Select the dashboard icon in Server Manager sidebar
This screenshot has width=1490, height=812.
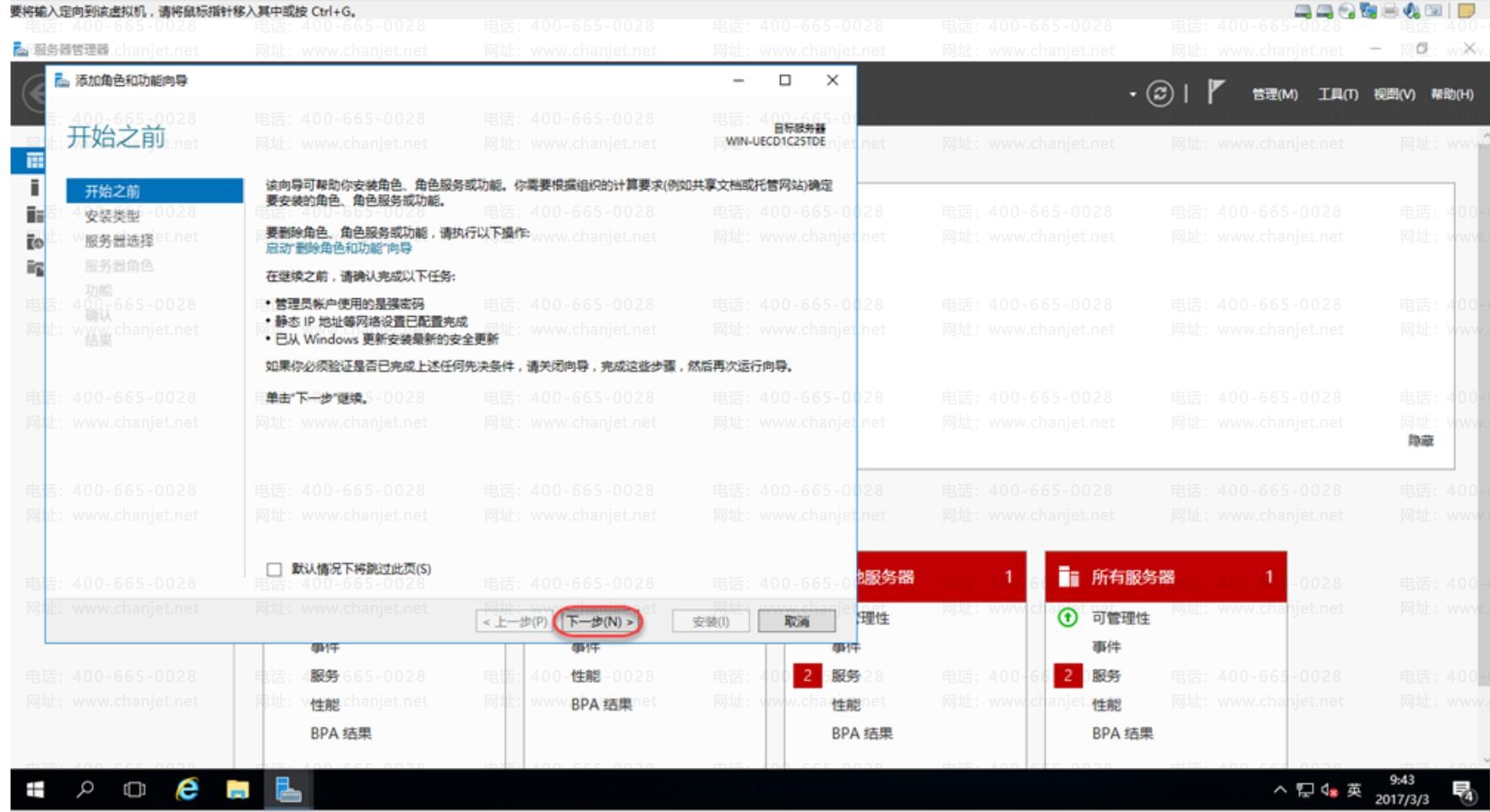pos(35,161)
